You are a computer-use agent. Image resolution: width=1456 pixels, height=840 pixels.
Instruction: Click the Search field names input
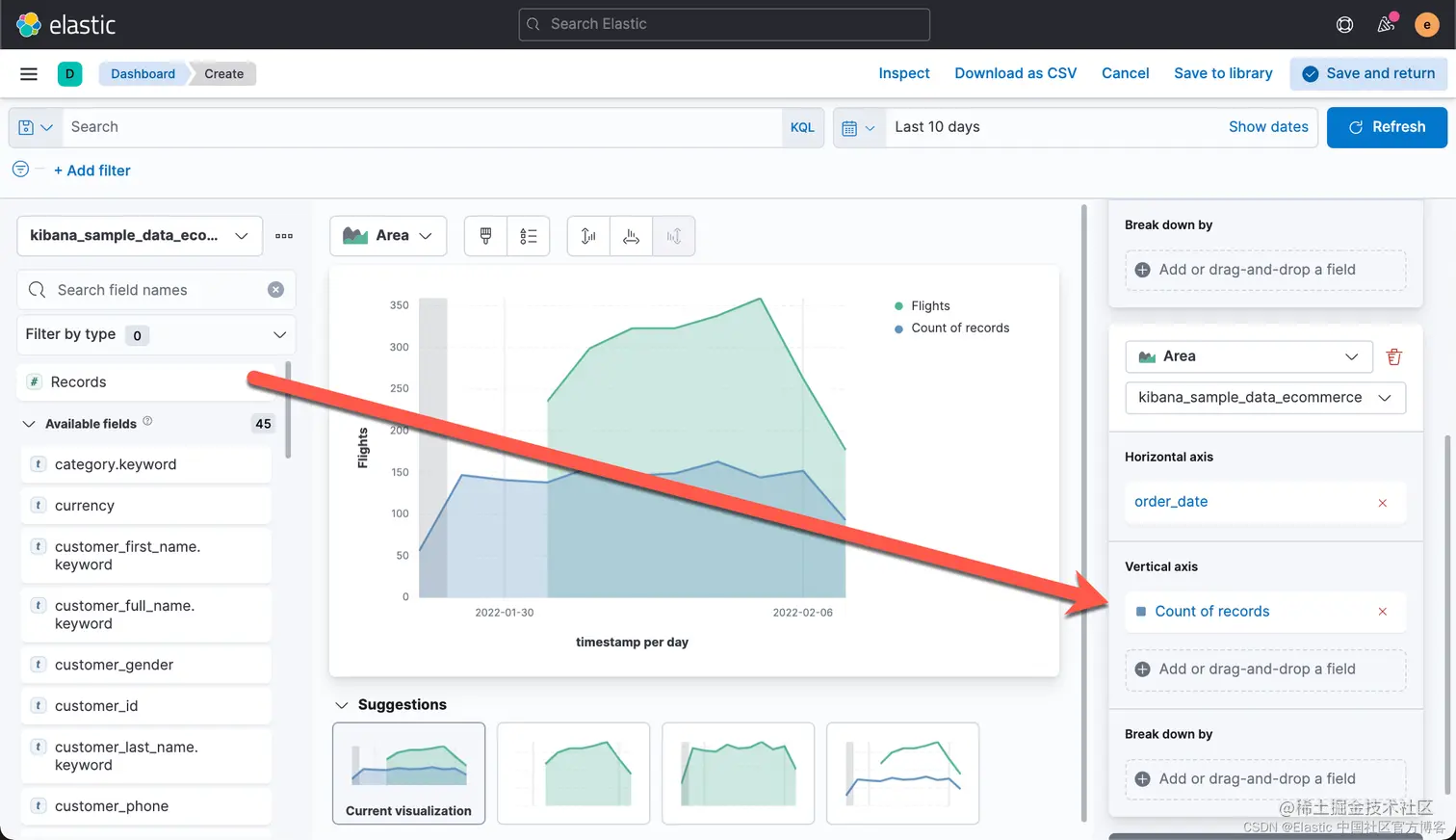(x=156, y=290)
